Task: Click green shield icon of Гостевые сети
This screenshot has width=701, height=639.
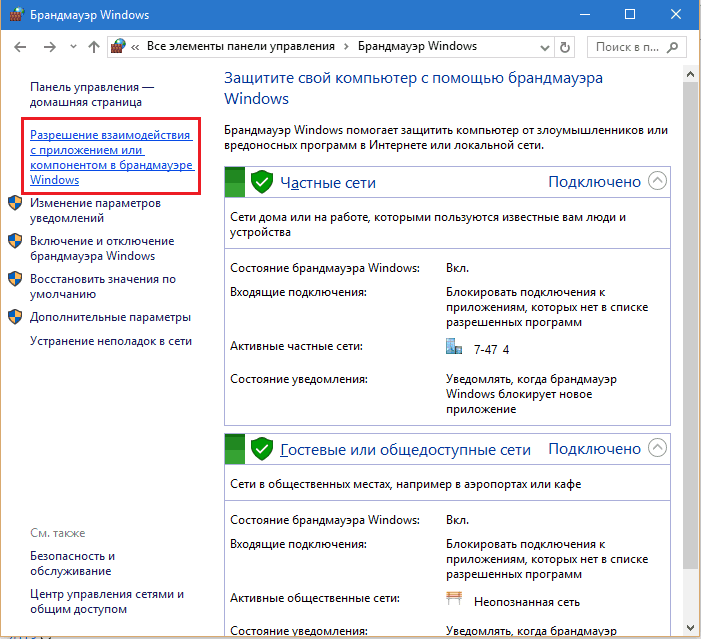Action: [262, 449]
